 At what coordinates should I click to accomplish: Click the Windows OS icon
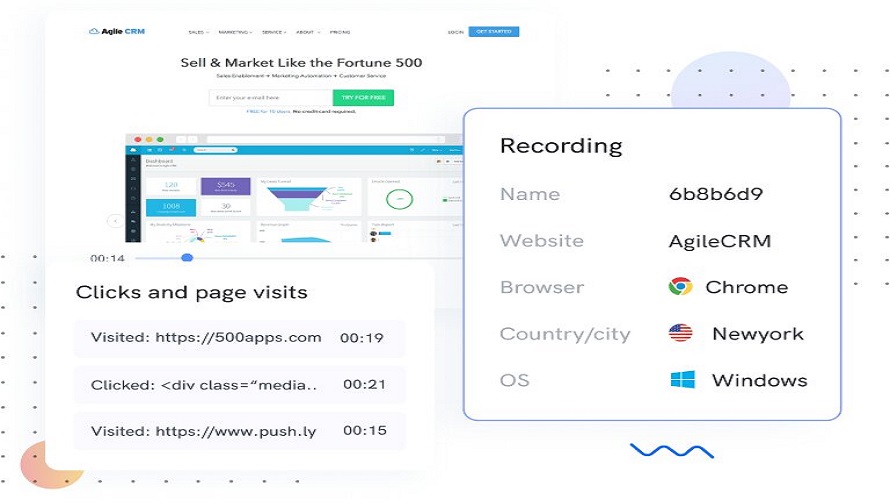(683, 379)
